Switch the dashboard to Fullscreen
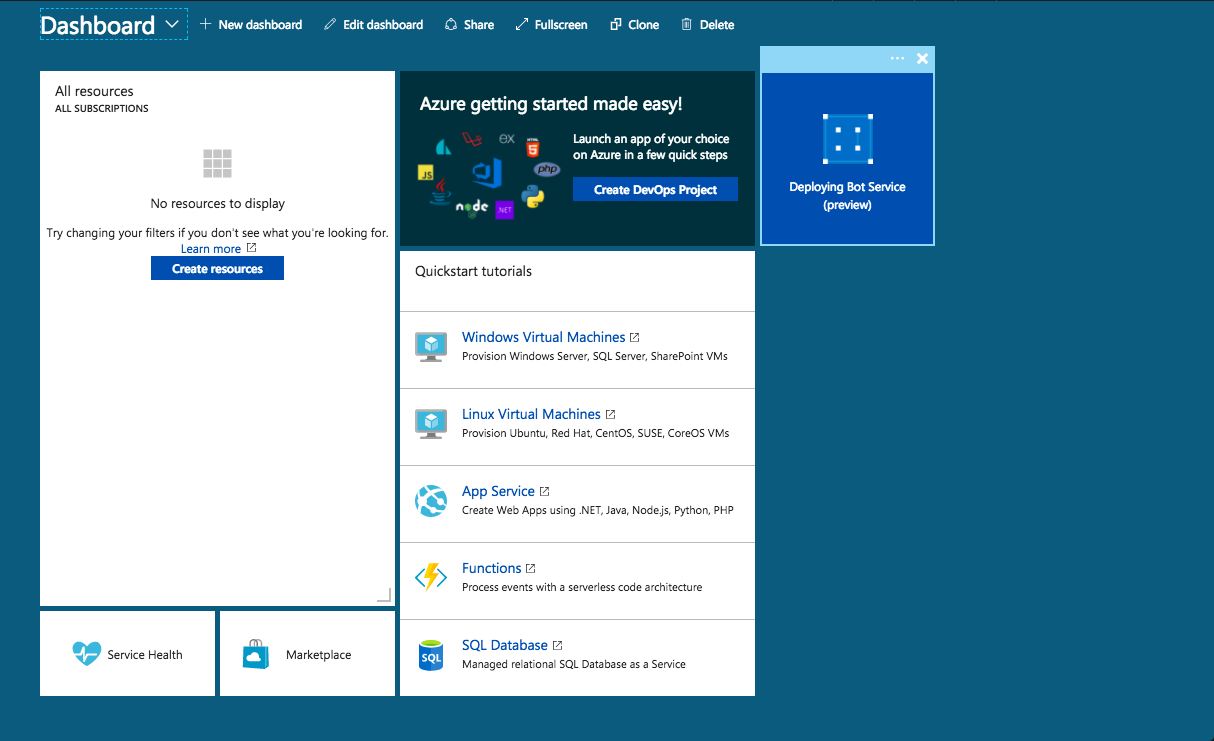Screen dimensions: 1214x741 click(551, 25)
